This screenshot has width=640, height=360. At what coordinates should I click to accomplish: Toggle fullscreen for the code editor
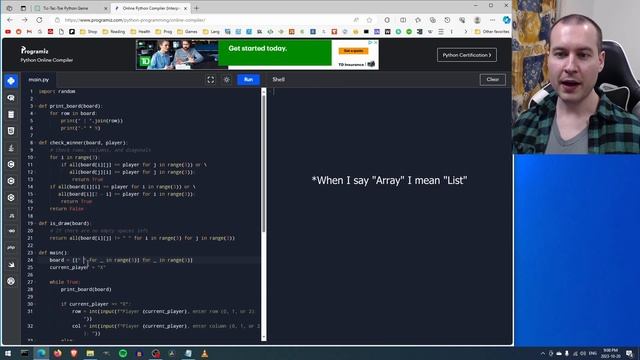pyautogui.click(x=211, y=80)
